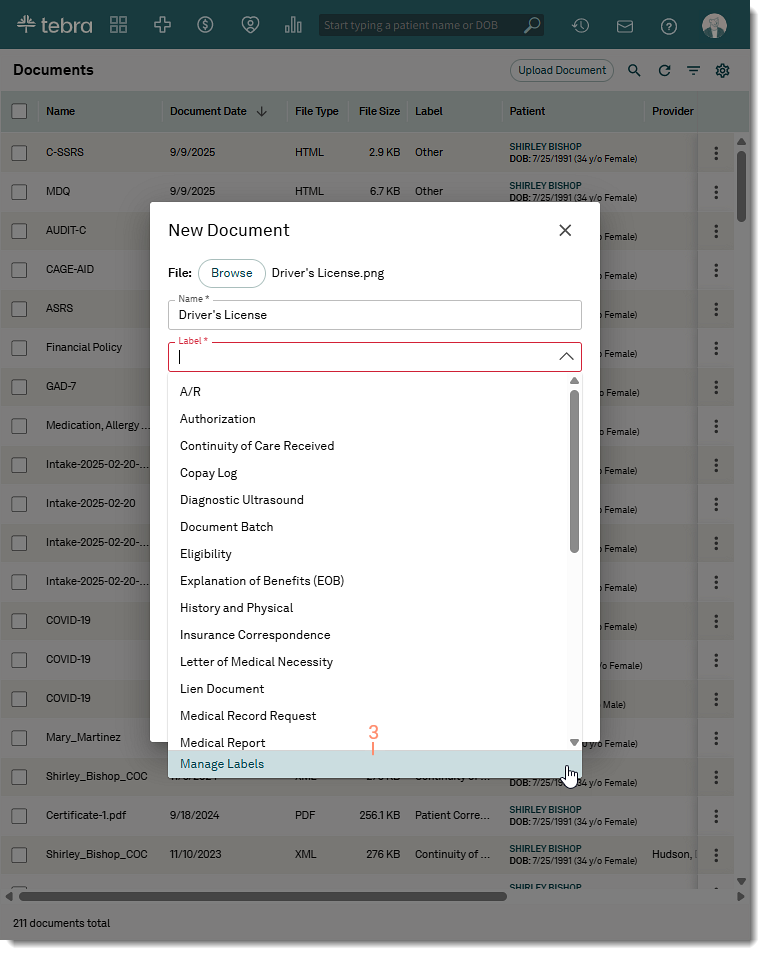Select the Financial Policy row checkbox
This screenshot has width=765, height=955.
click(20, 348)
